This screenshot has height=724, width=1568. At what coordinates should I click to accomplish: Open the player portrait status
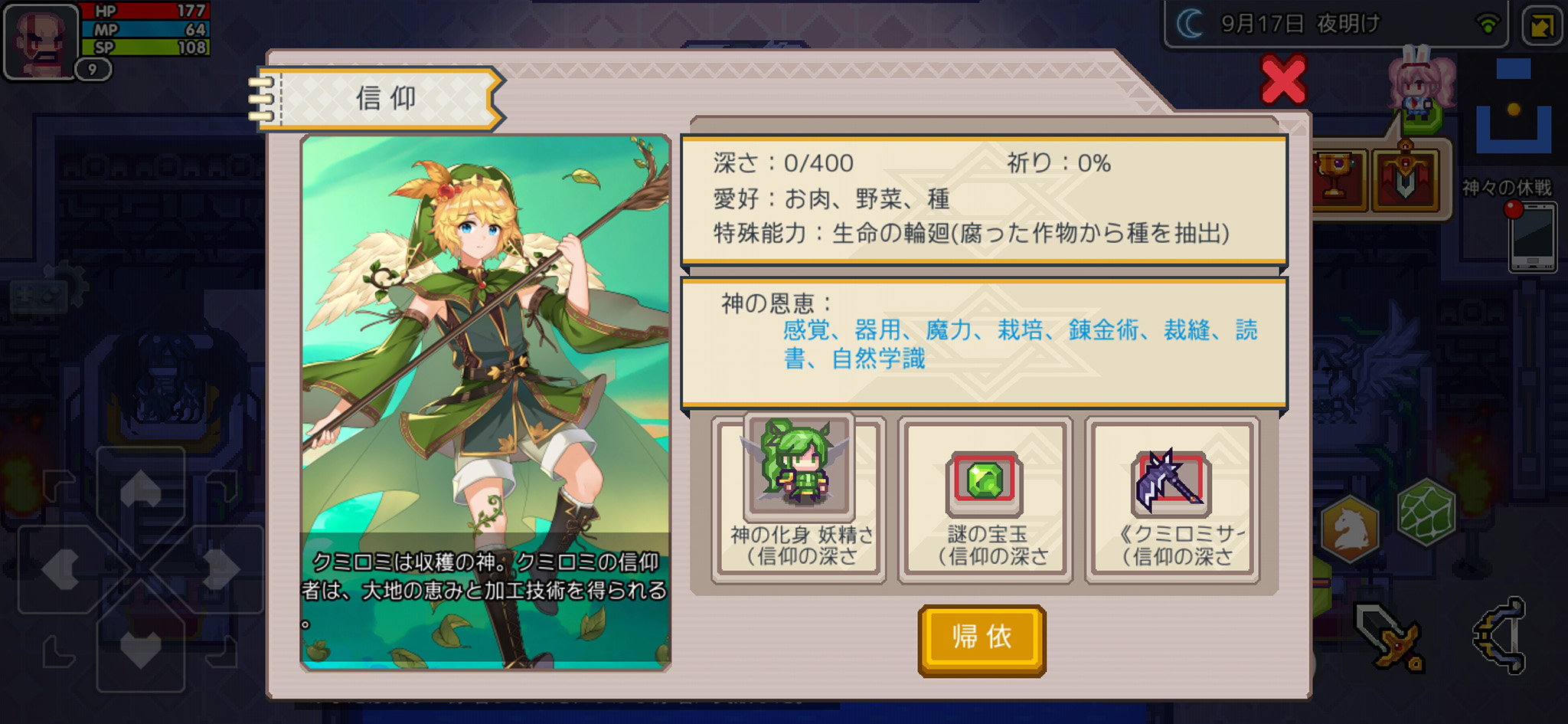(x=42, y=41)
